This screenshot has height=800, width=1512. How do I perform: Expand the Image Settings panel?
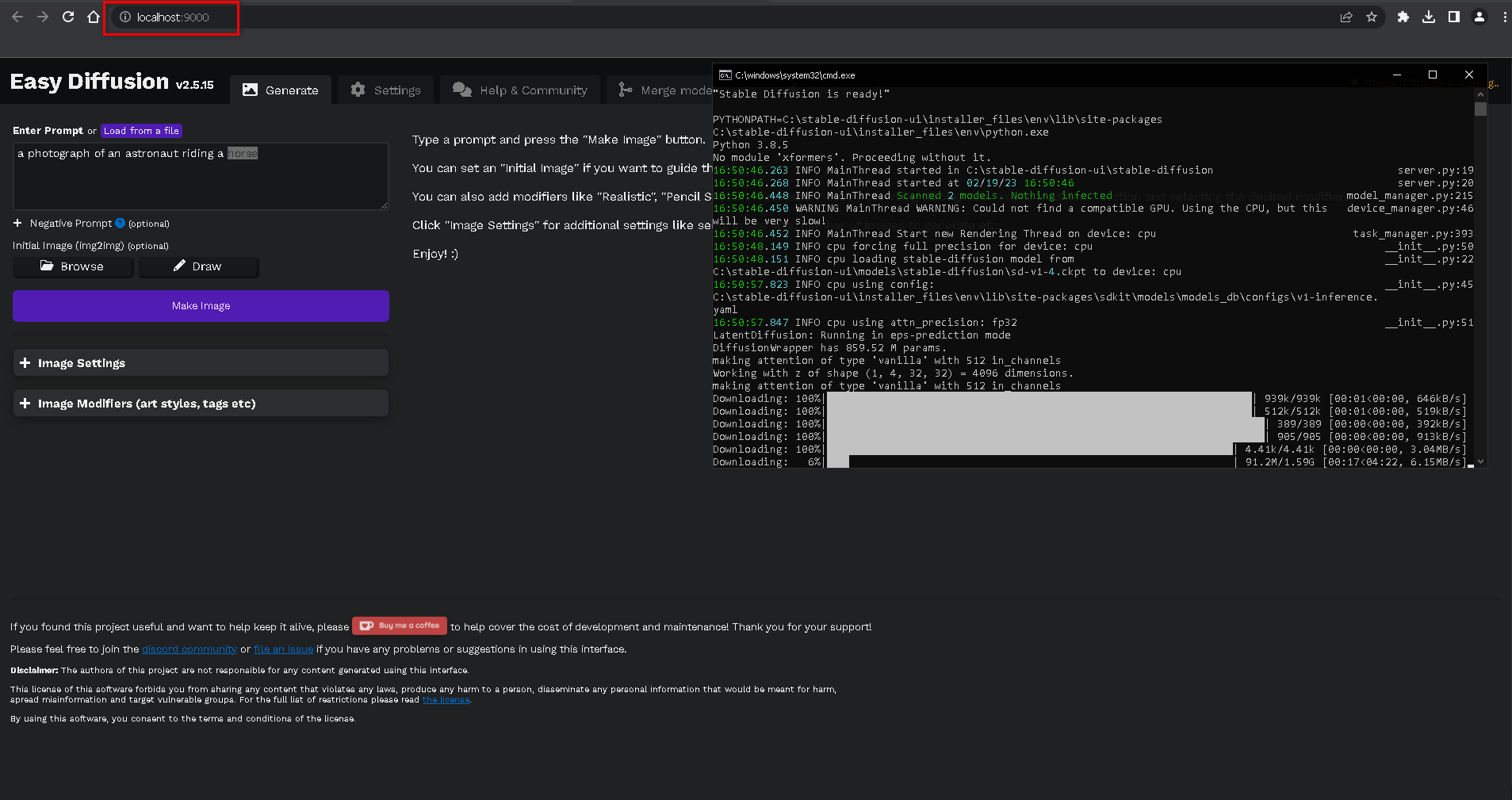click(201, 362)
